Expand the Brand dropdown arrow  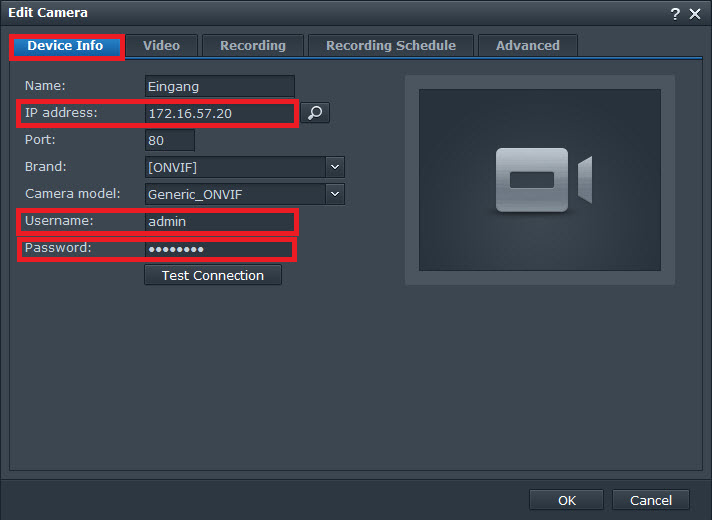[335, 167]
